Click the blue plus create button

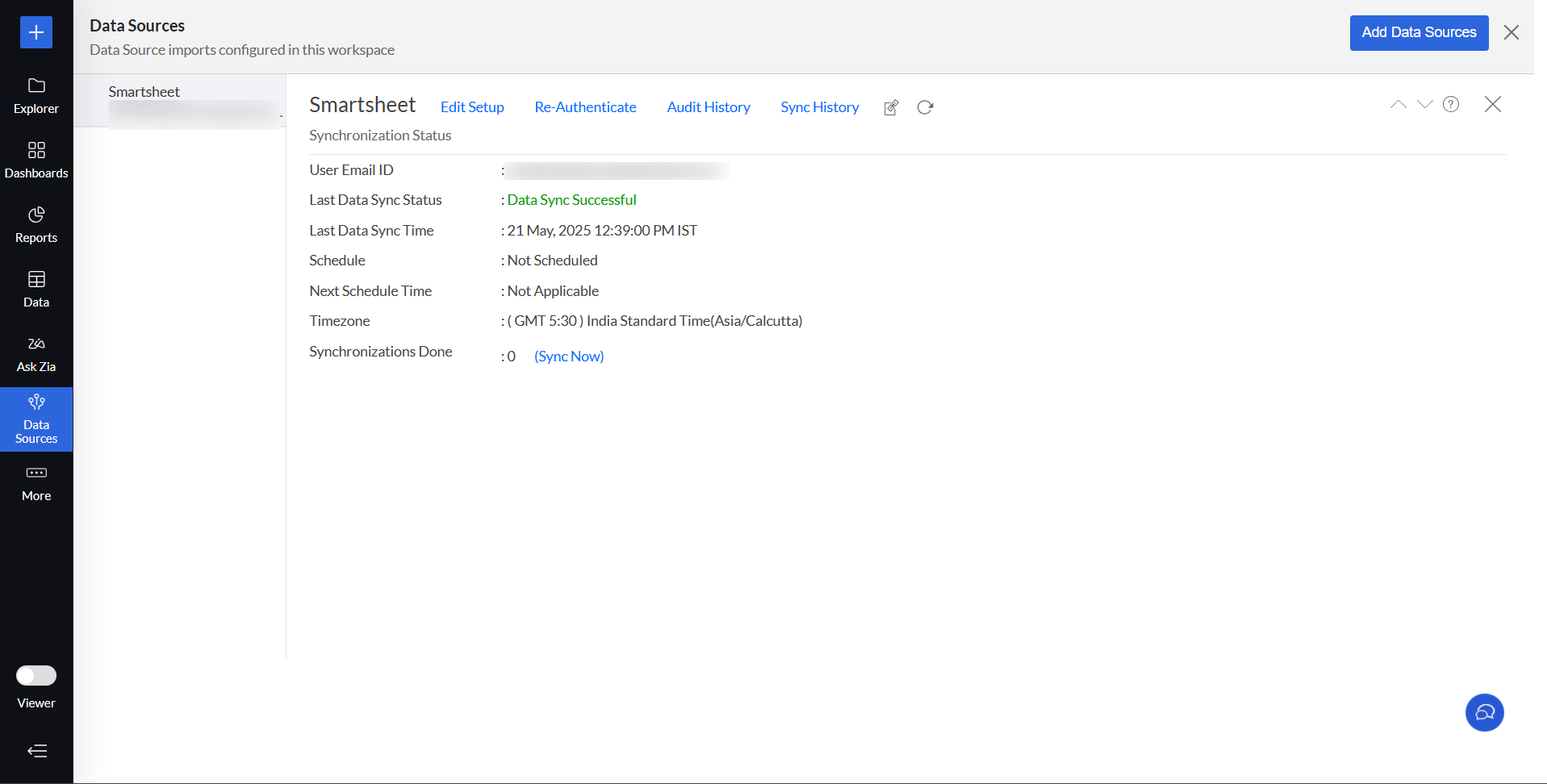(36, 32)
